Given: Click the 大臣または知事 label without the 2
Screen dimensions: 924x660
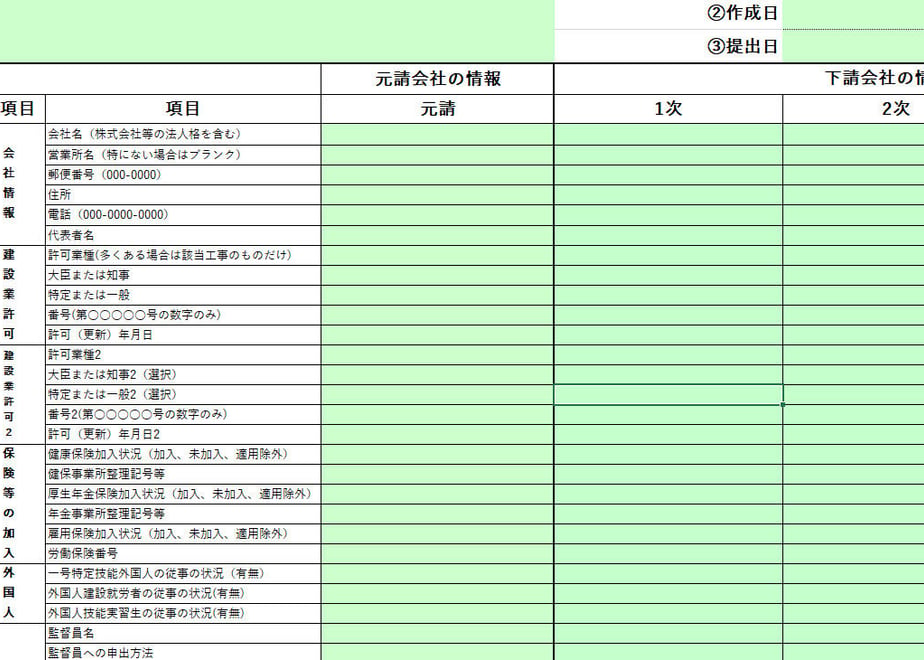Looking at the screenshot, I should [x=89, y=275].
